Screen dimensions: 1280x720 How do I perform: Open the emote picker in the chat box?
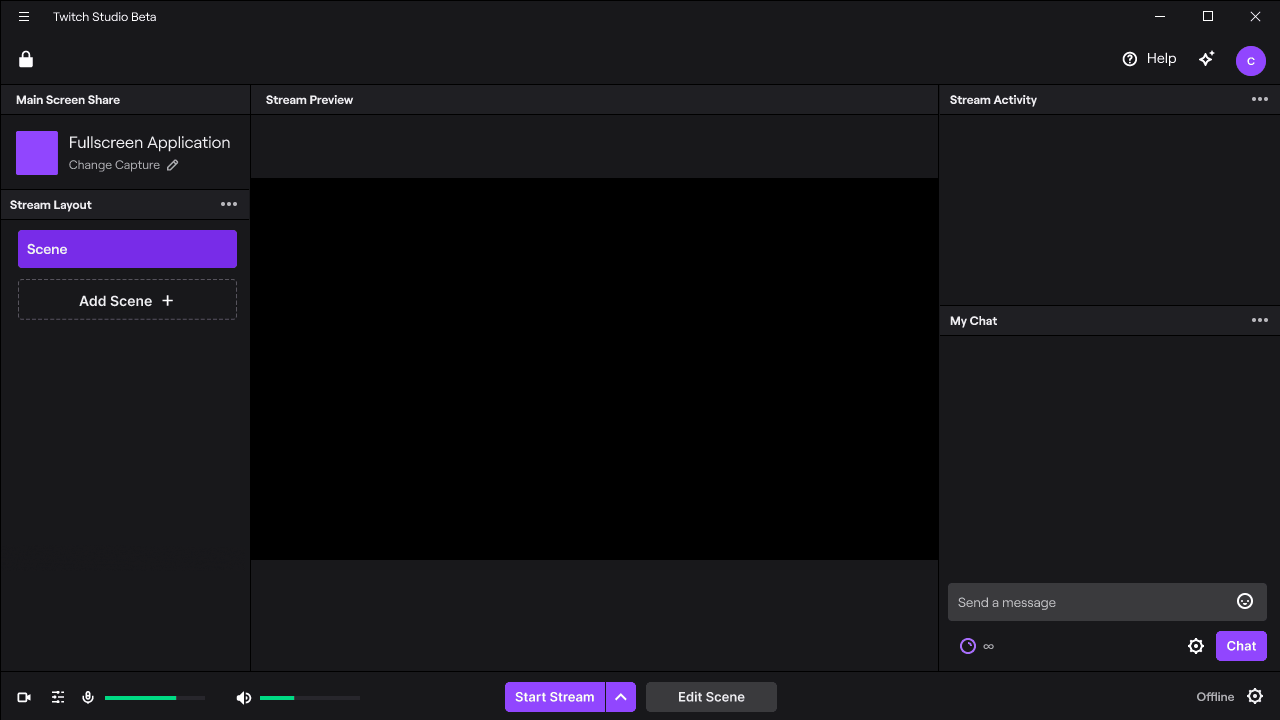coord(1245,601)
